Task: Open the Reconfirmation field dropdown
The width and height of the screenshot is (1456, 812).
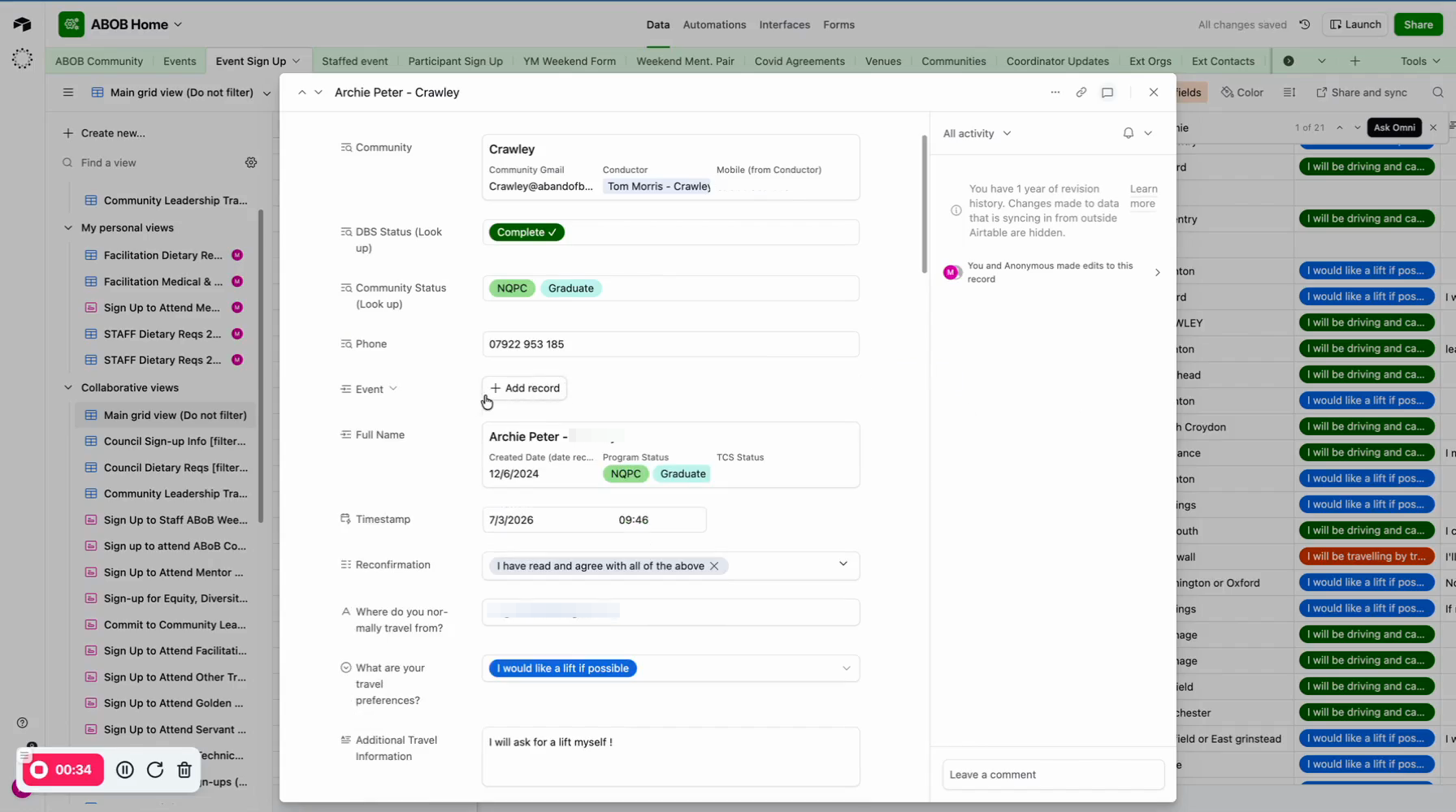Action: pyautogui.click(x=843, y=564)
